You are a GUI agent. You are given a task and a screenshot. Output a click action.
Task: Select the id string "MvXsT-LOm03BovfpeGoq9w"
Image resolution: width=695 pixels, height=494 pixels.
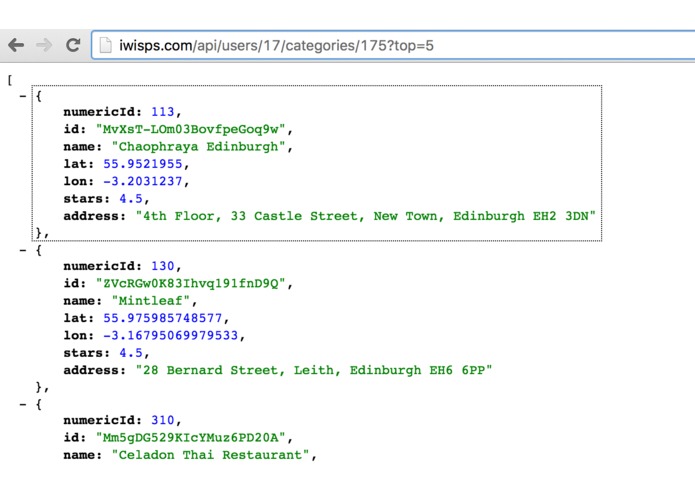click(x=191, y=129)
